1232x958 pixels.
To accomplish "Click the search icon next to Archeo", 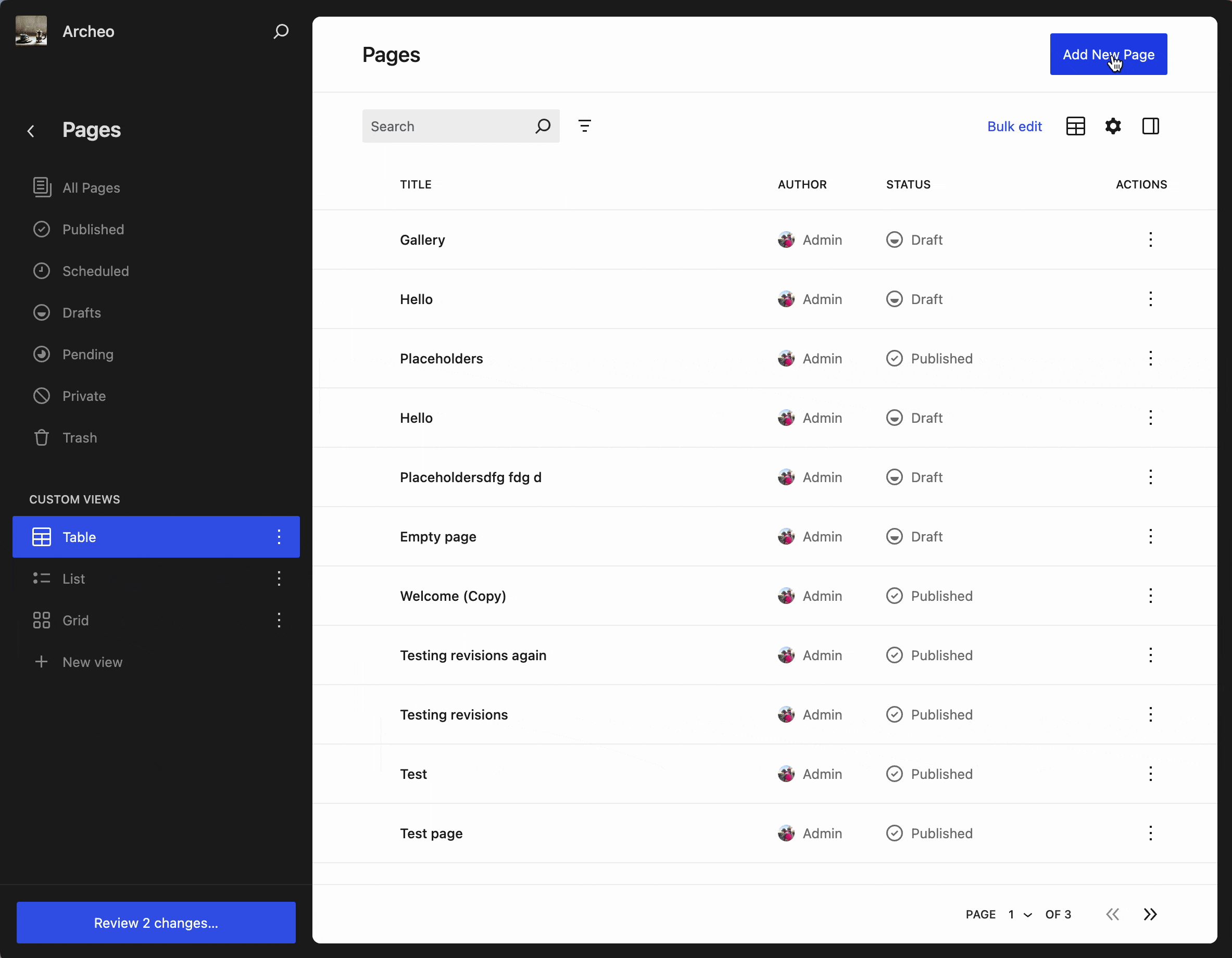I will pos(281,31).
